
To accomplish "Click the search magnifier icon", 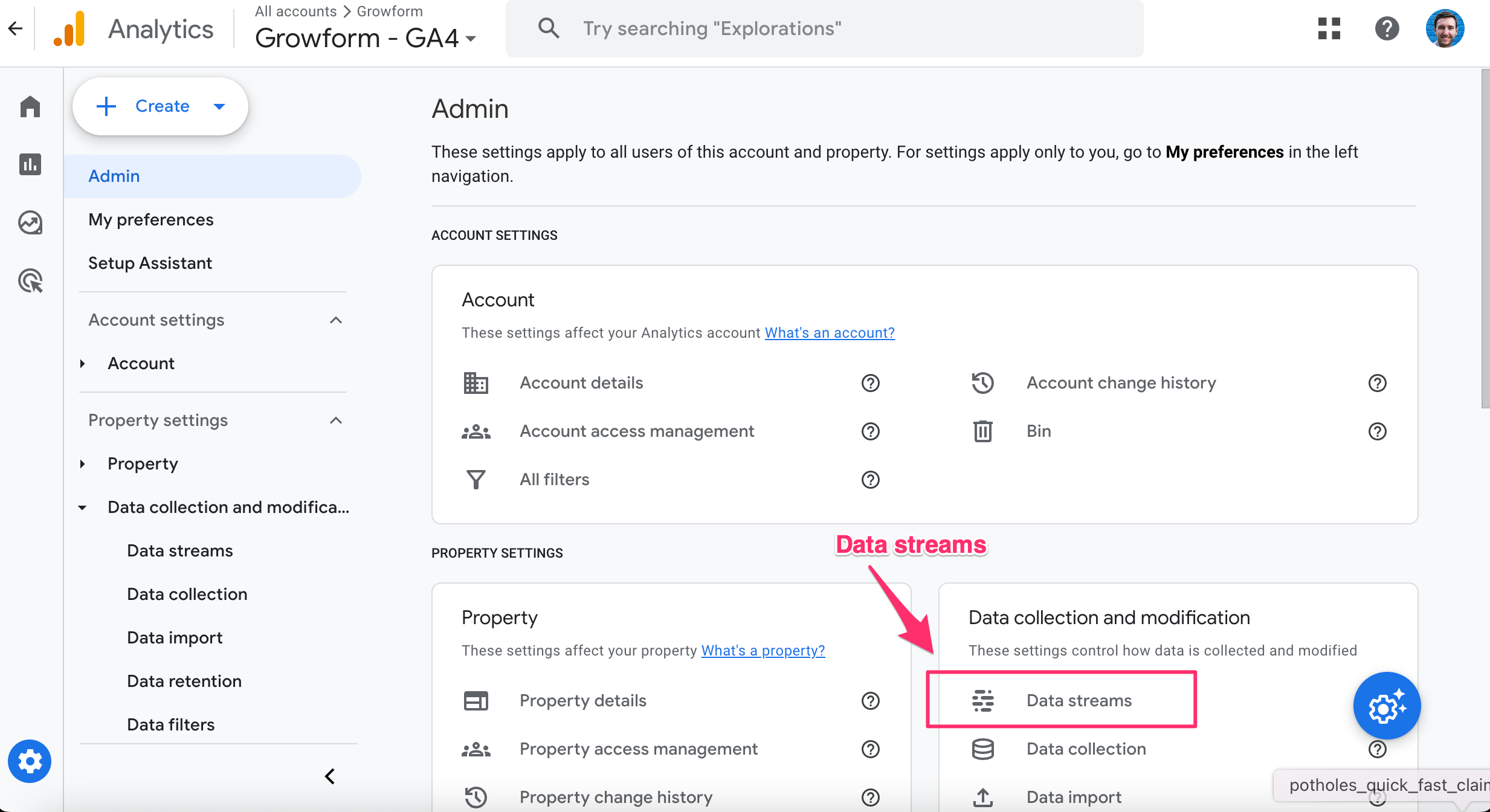I will (548, 28).
